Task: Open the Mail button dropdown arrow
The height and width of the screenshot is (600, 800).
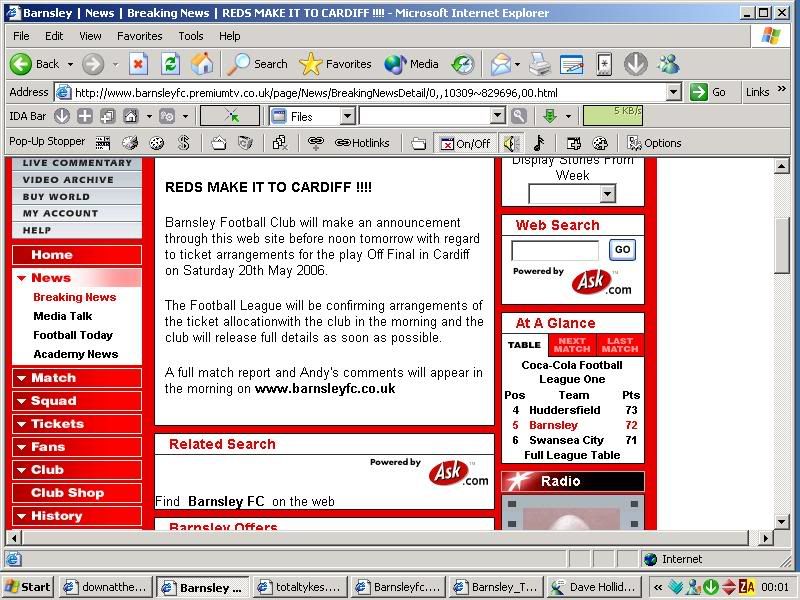Action: click(517, 64)
